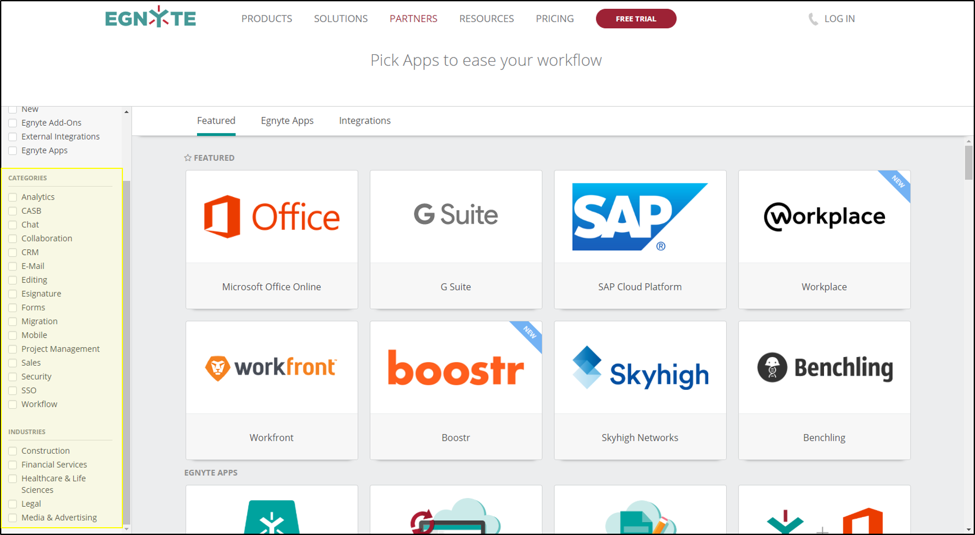Enable the Collaboration category filter
This screenshot has width=975, height=535.
point(13,239)
